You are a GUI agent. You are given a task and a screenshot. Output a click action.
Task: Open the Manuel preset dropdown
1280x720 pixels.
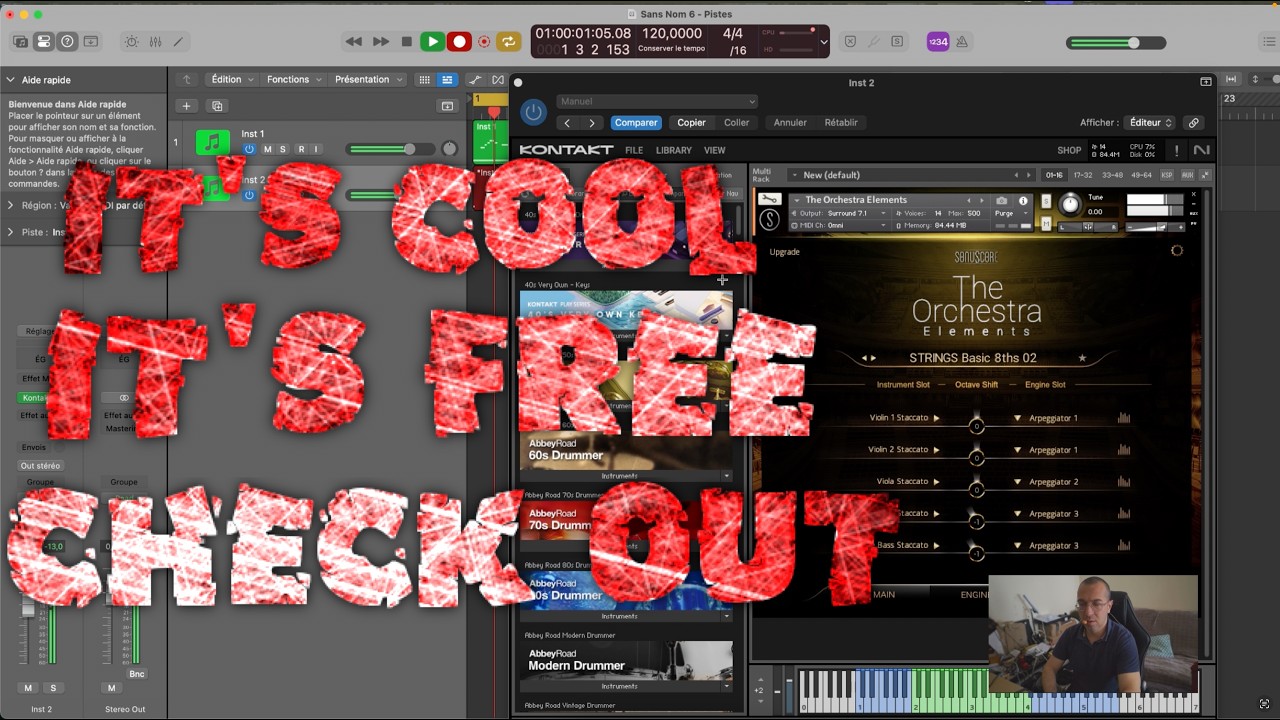(x=657, y=101)
